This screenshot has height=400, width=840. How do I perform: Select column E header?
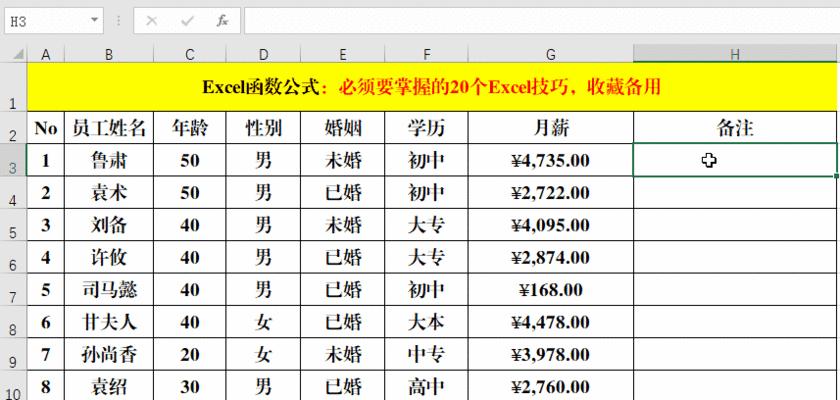coord(343,54)
